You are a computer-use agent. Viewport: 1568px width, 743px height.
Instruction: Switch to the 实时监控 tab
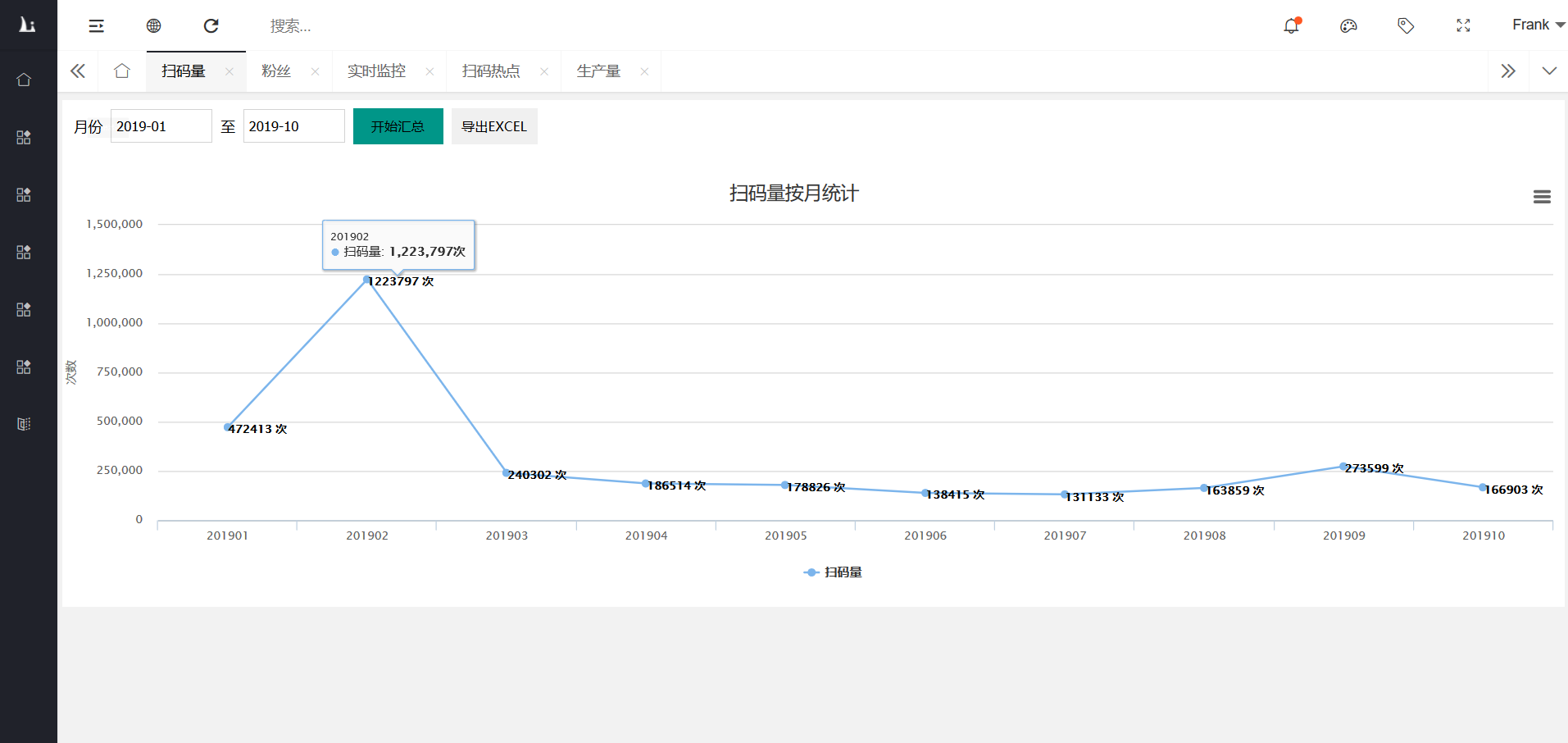click(x=376, y=71)
